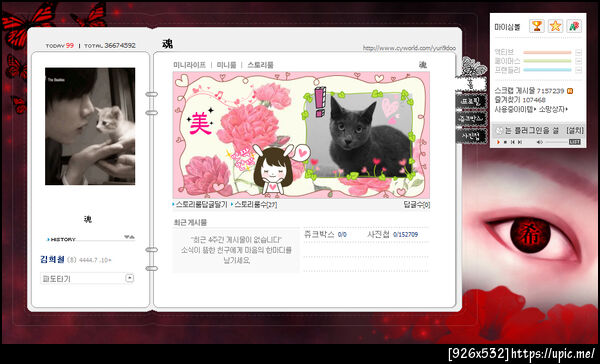Click the name 김희철

(52, 260)
